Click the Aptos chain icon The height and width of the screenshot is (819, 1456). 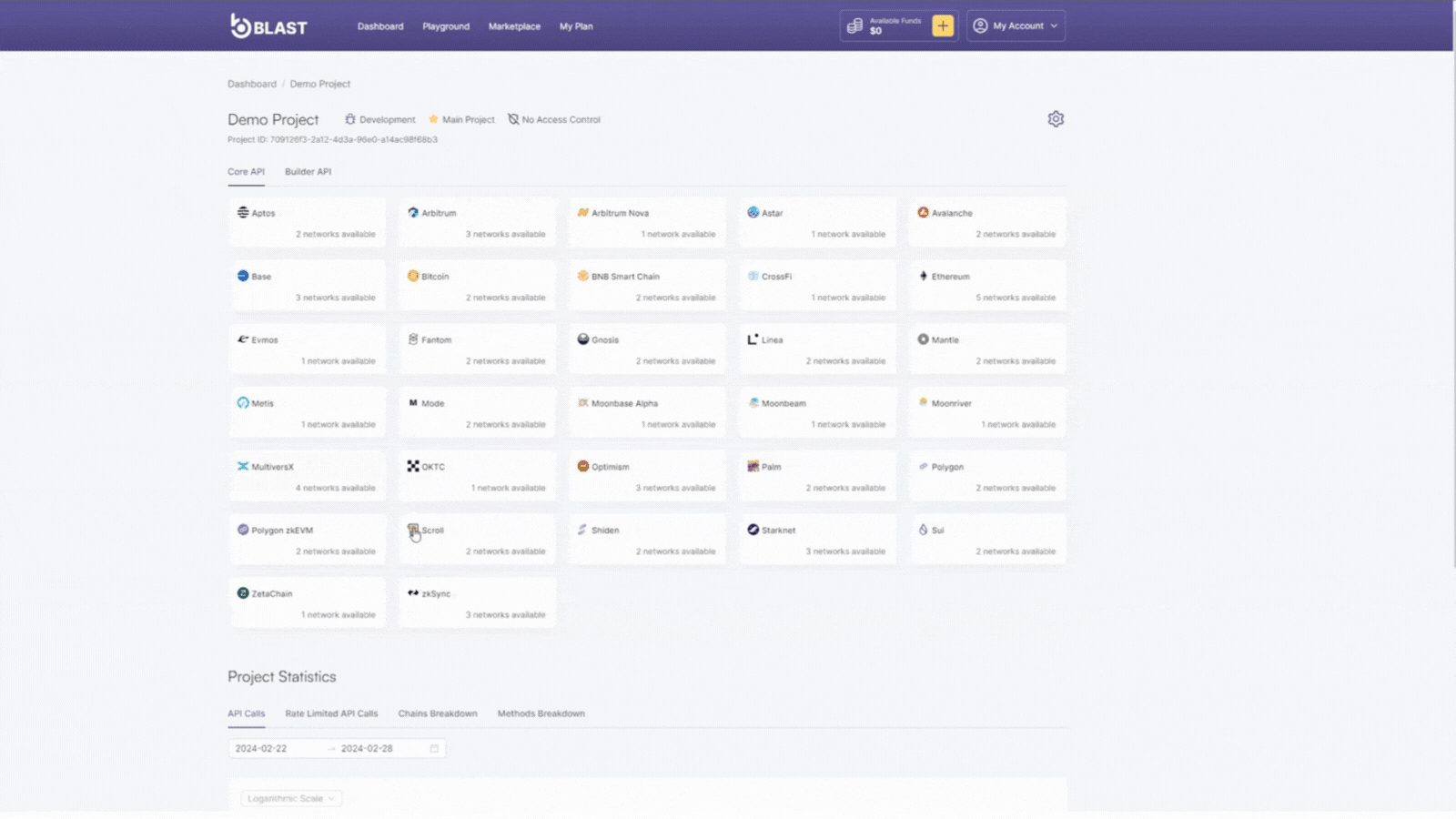243,212
